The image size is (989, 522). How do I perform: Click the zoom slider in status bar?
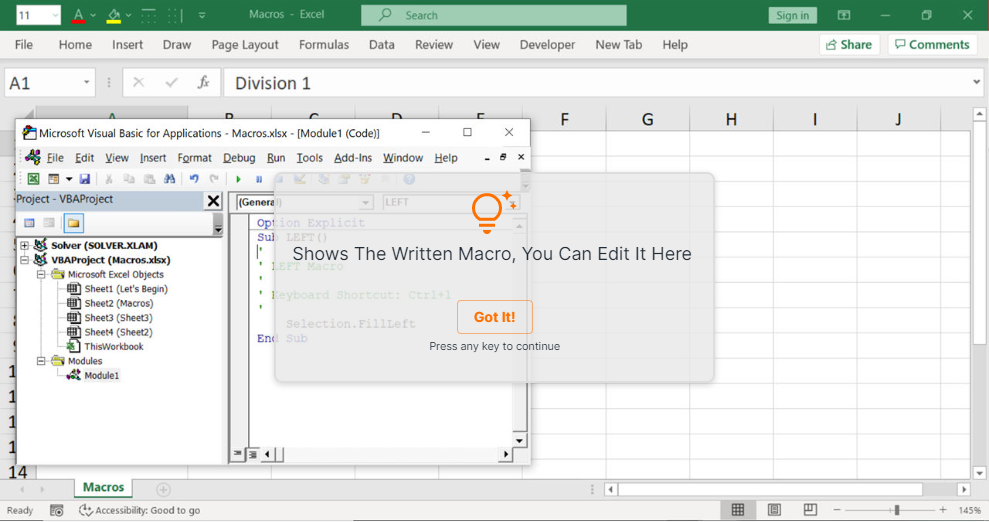click(x=897, y=510)
